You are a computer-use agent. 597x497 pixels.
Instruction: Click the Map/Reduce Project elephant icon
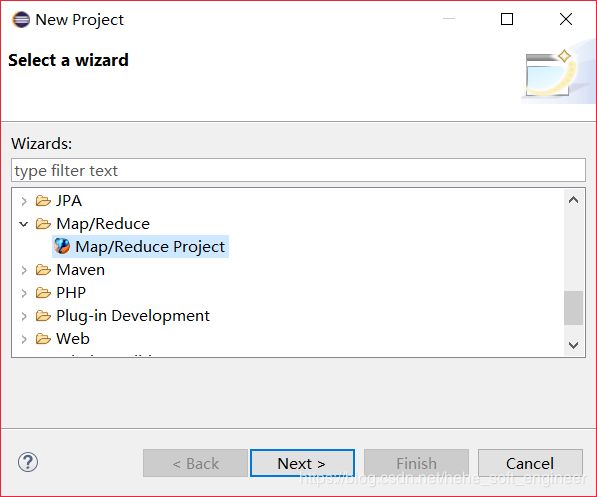pyautogui.click(x=62, y=246)
